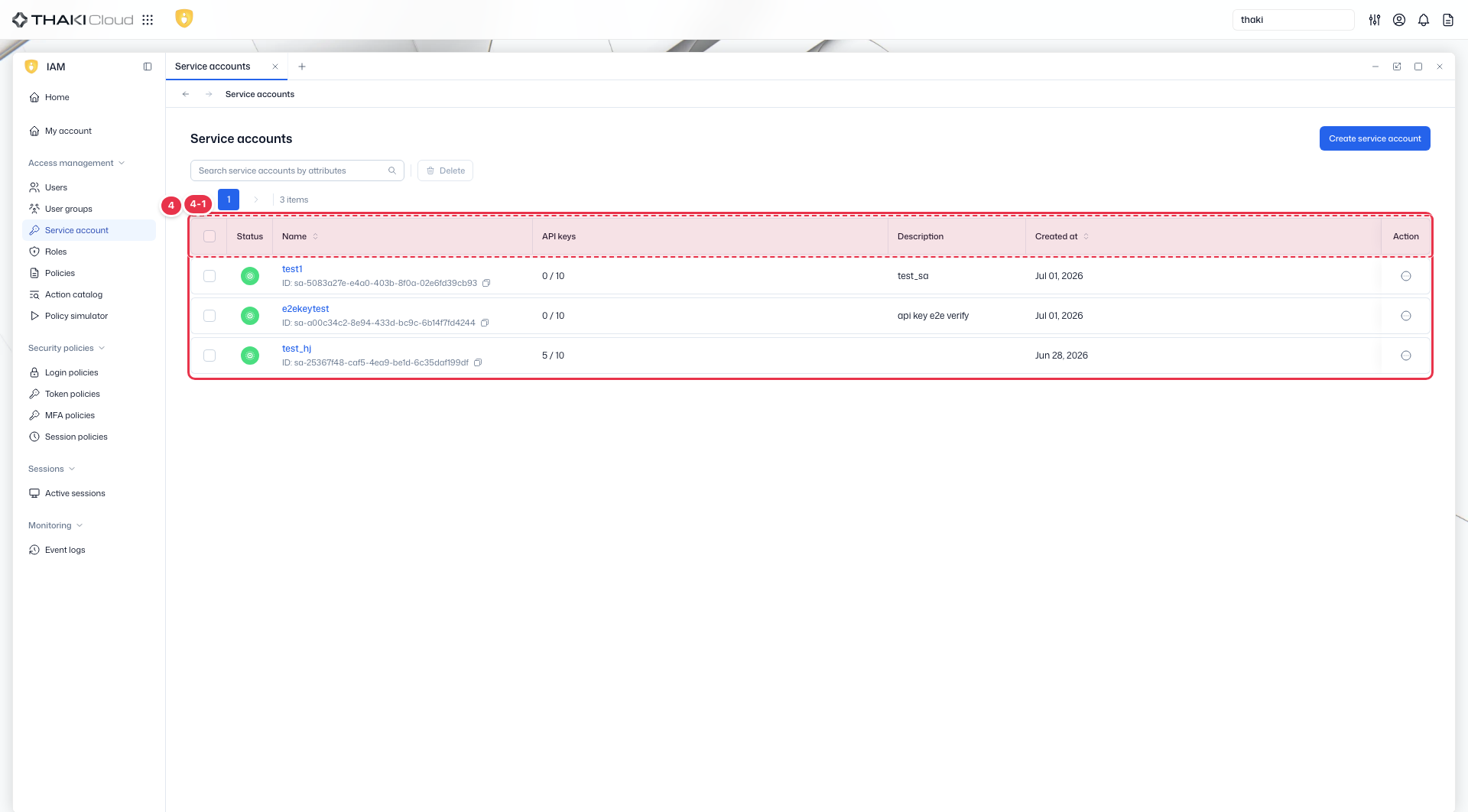Select the test1 row checkbox
This screenshot has height=812, width=1468.
pyautogui.click(x=209, y=276)
